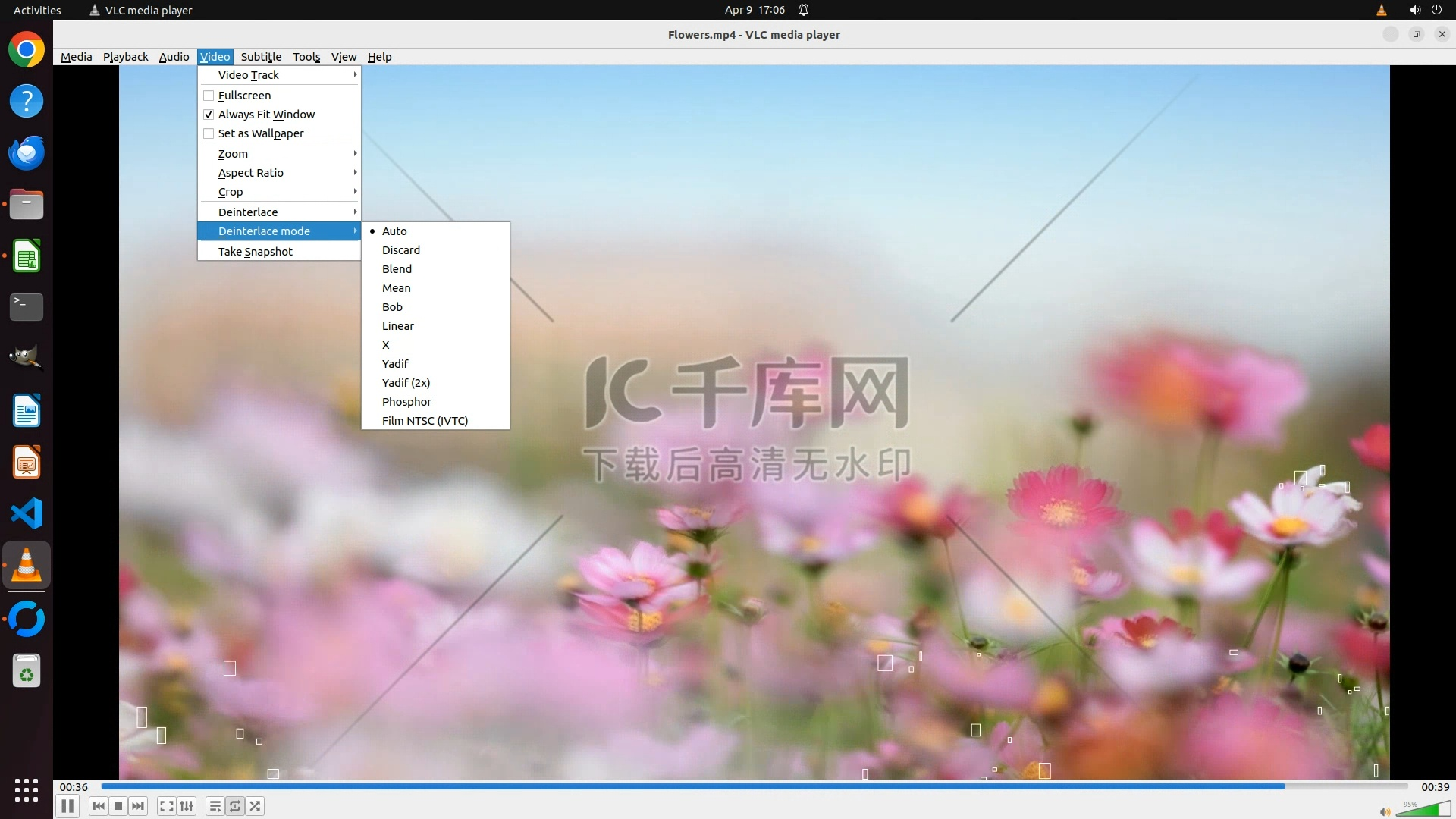Enable random shuffle icon
Image resolution: width=1456 pixels, height=819 pixels.
click(256, 806)
